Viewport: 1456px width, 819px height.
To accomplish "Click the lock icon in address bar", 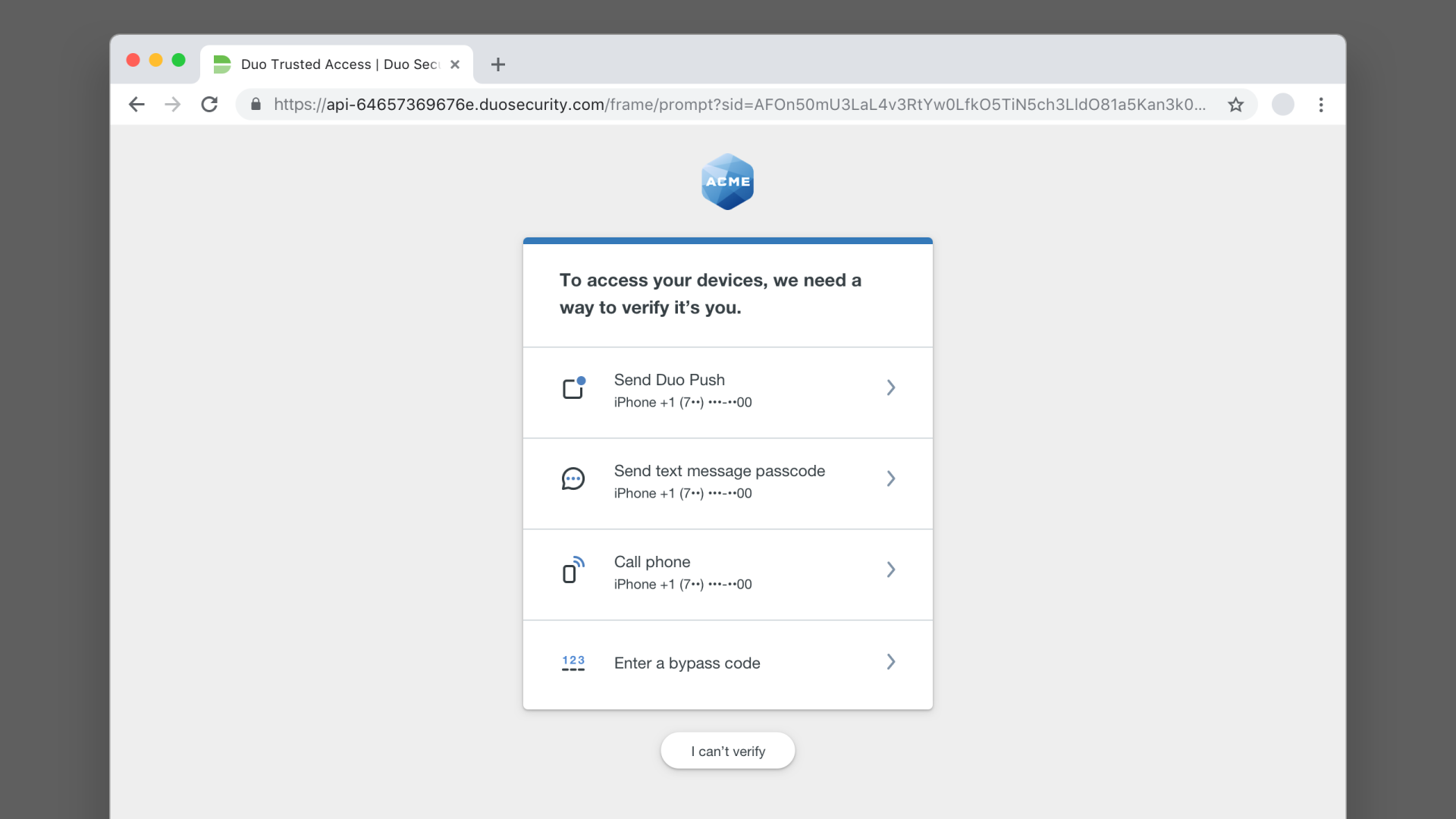I will click(256, 105).
